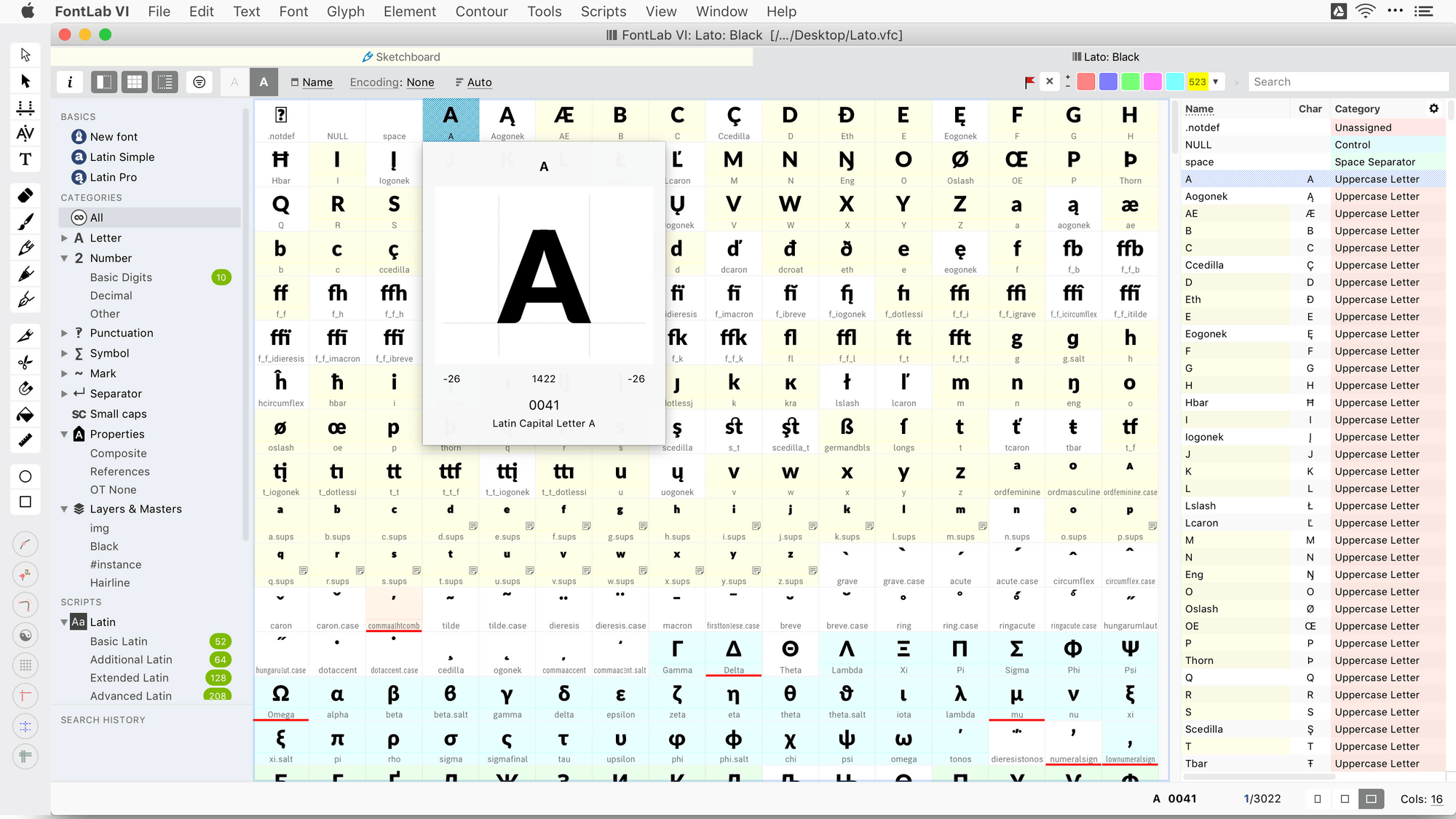This screenshot has width=1456, height=819.
Task: Switch glyph cell display to grid view
Action: (134, 82)
